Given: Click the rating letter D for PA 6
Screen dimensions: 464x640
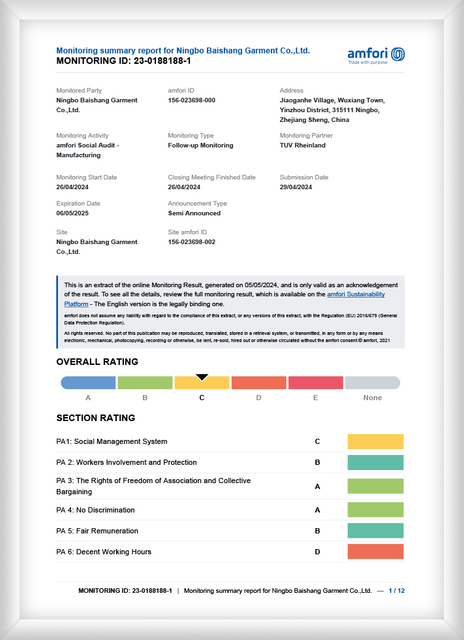Looking at the screenshot, I should pos(317,552).
